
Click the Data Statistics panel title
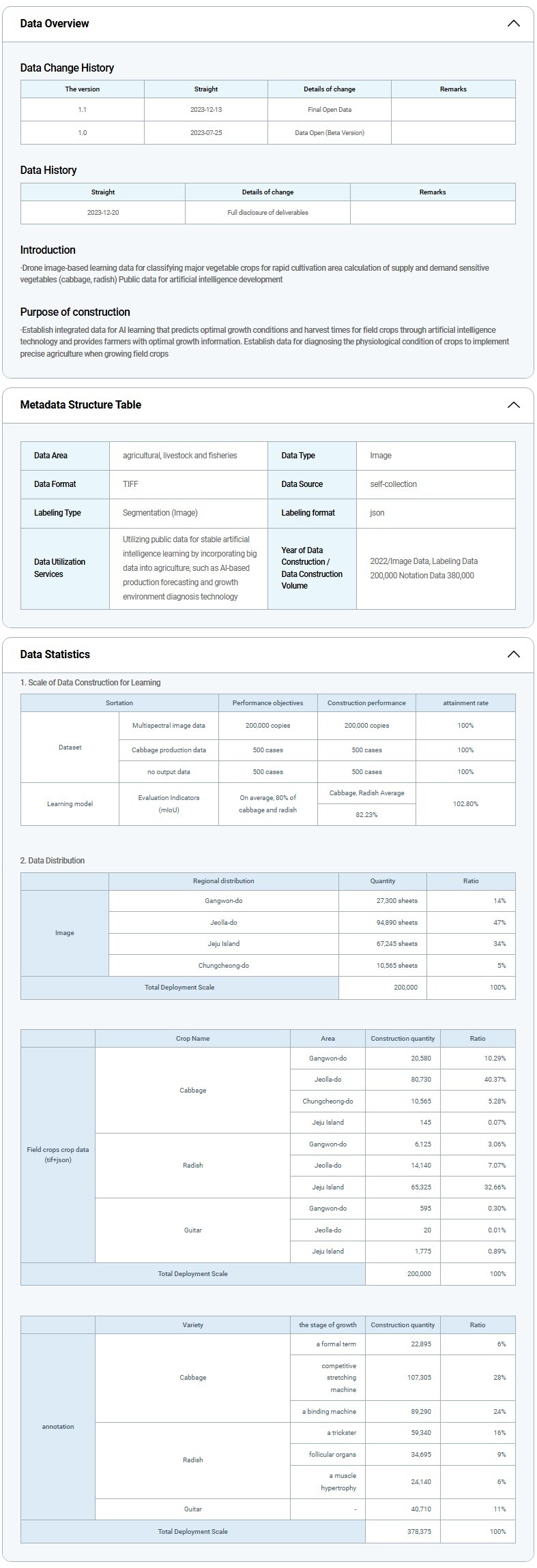pos(55,655)
